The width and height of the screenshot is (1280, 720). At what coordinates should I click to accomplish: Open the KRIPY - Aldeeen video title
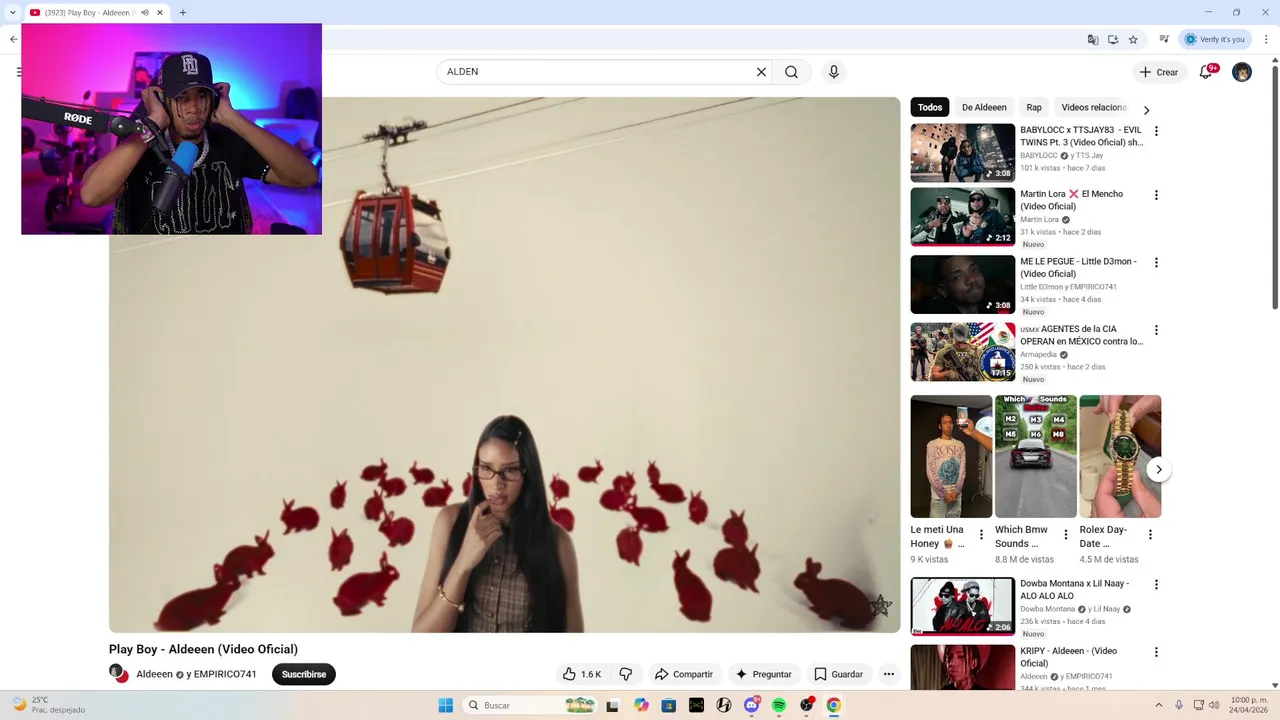1068,657
